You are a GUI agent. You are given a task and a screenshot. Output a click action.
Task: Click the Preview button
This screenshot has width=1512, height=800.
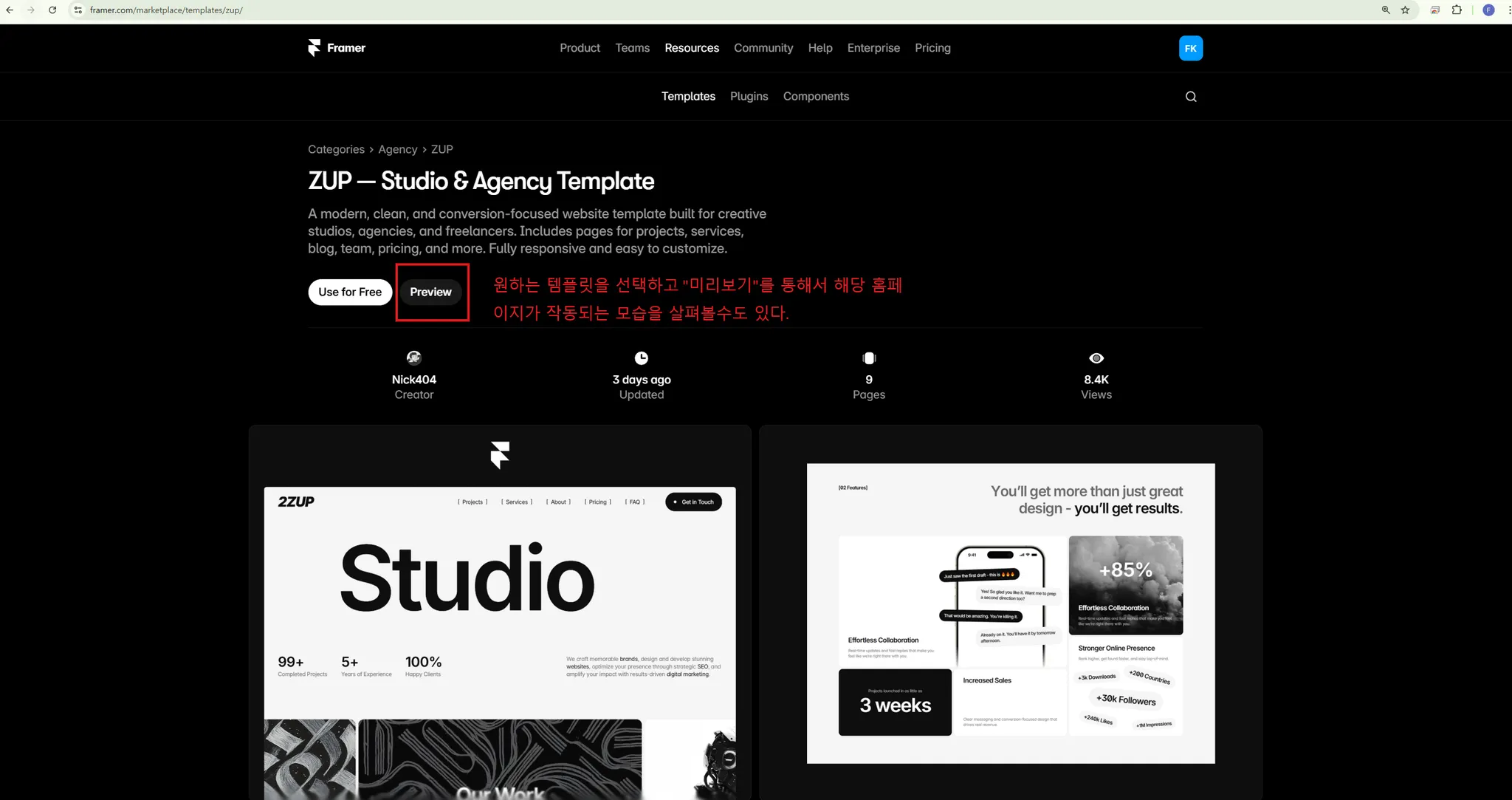click(430, 292)
